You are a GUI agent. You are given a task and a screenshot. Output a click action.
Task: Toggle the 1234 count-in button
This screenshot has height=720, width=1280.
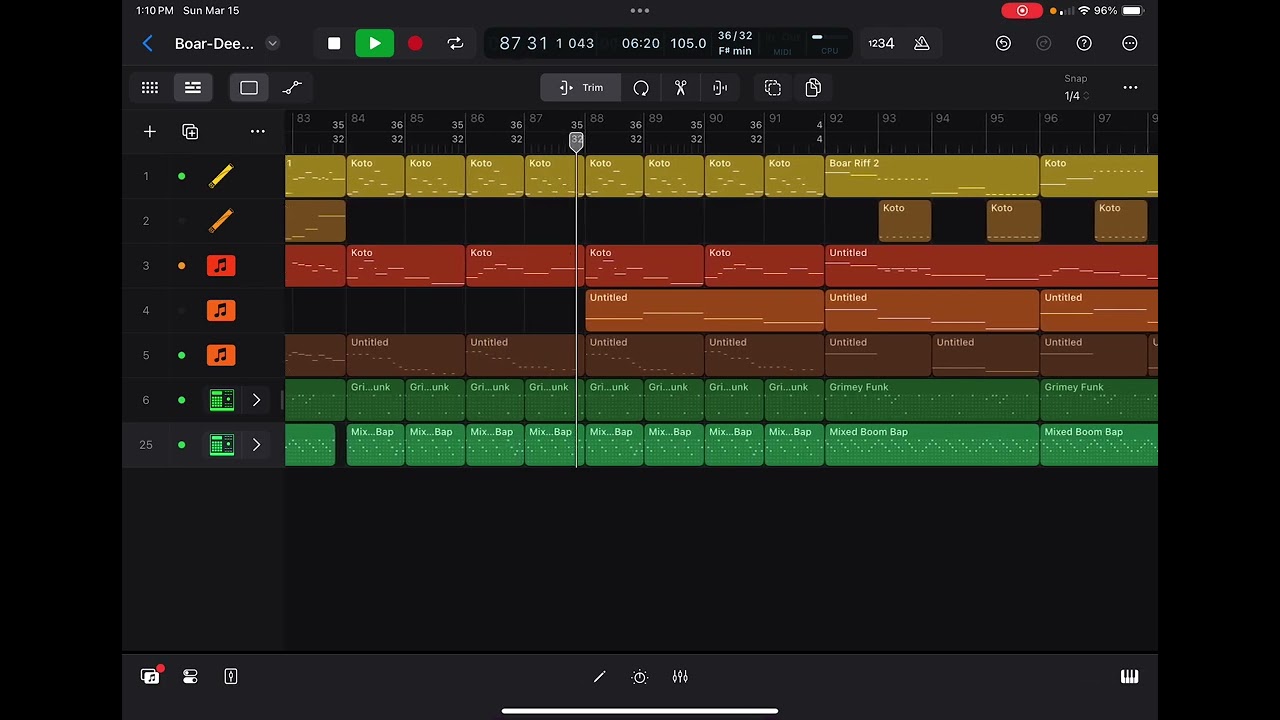(x=881, y=44)
